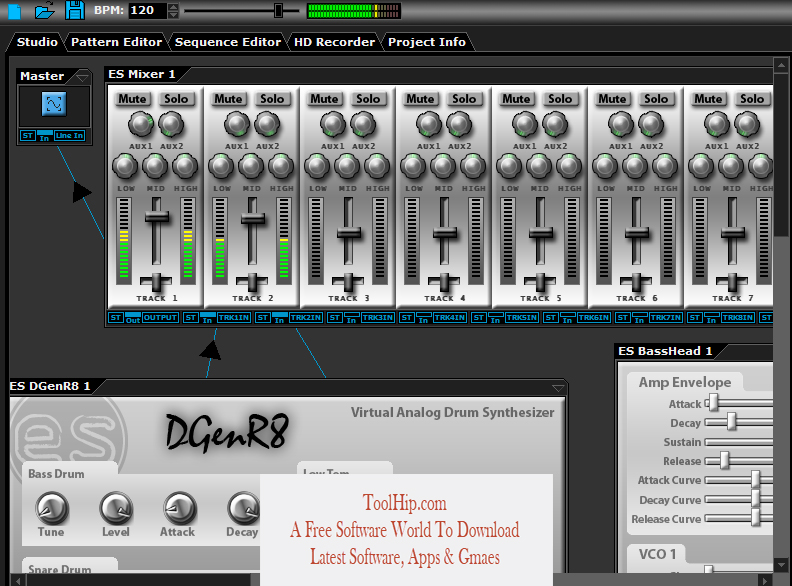Image resolution: width=792 pixels, height=586 pixels.
Task: Save project with the floppy disk icon
Action: (x=75, y=11)
